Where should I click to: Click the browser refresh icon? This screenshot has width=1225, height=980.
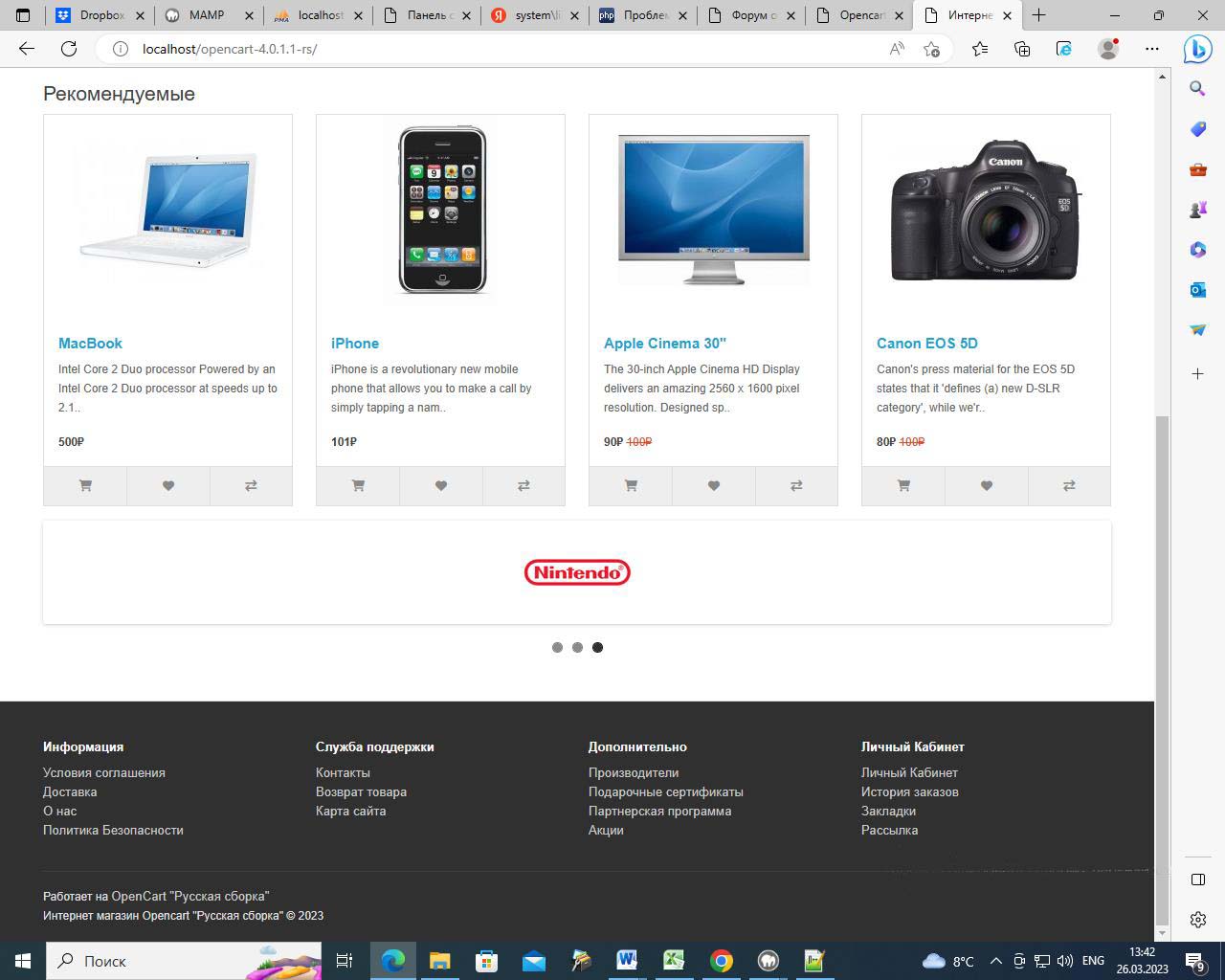pos(69,49)
